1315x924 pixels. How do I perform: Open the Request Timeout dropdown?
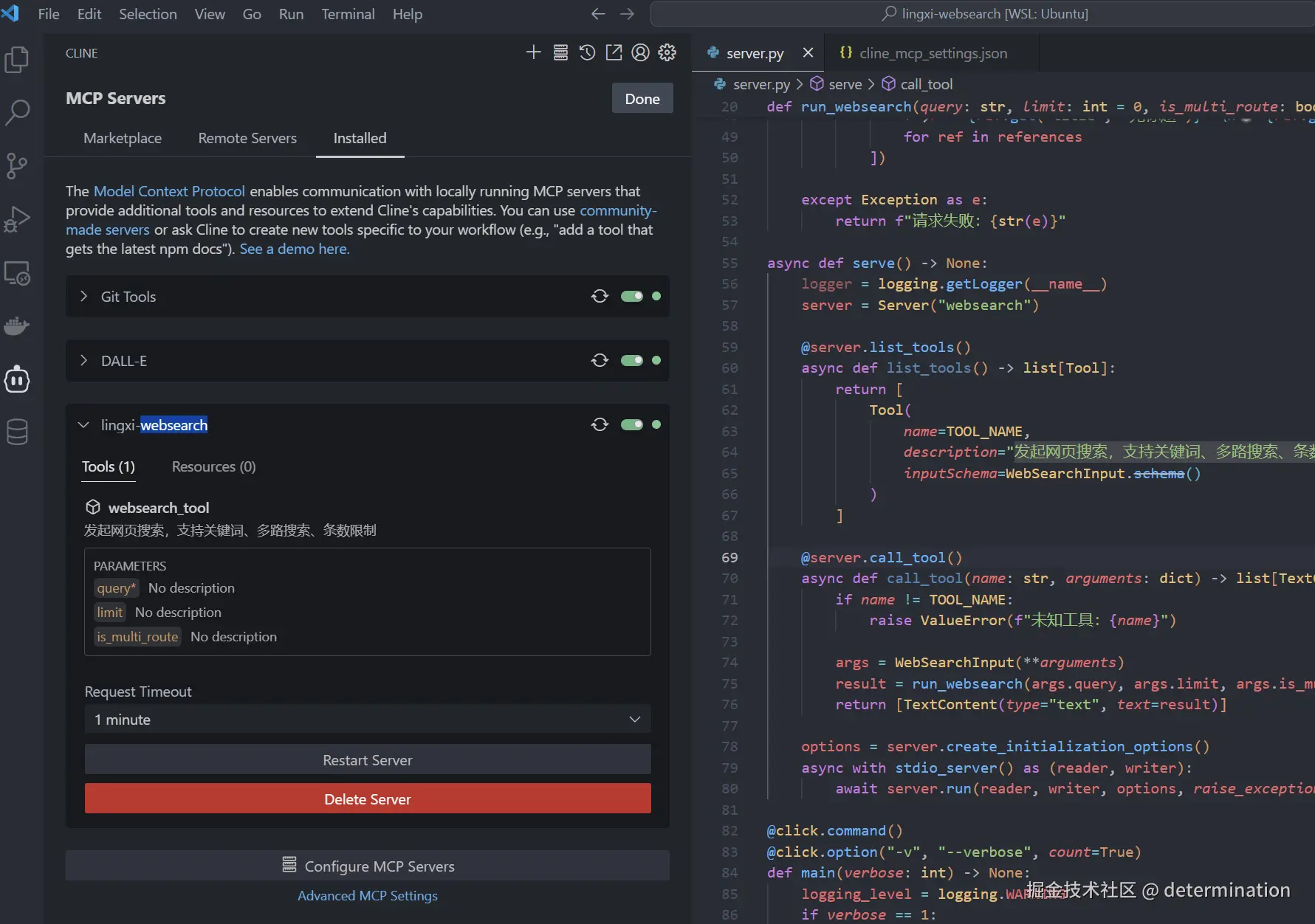pos(368,719)
